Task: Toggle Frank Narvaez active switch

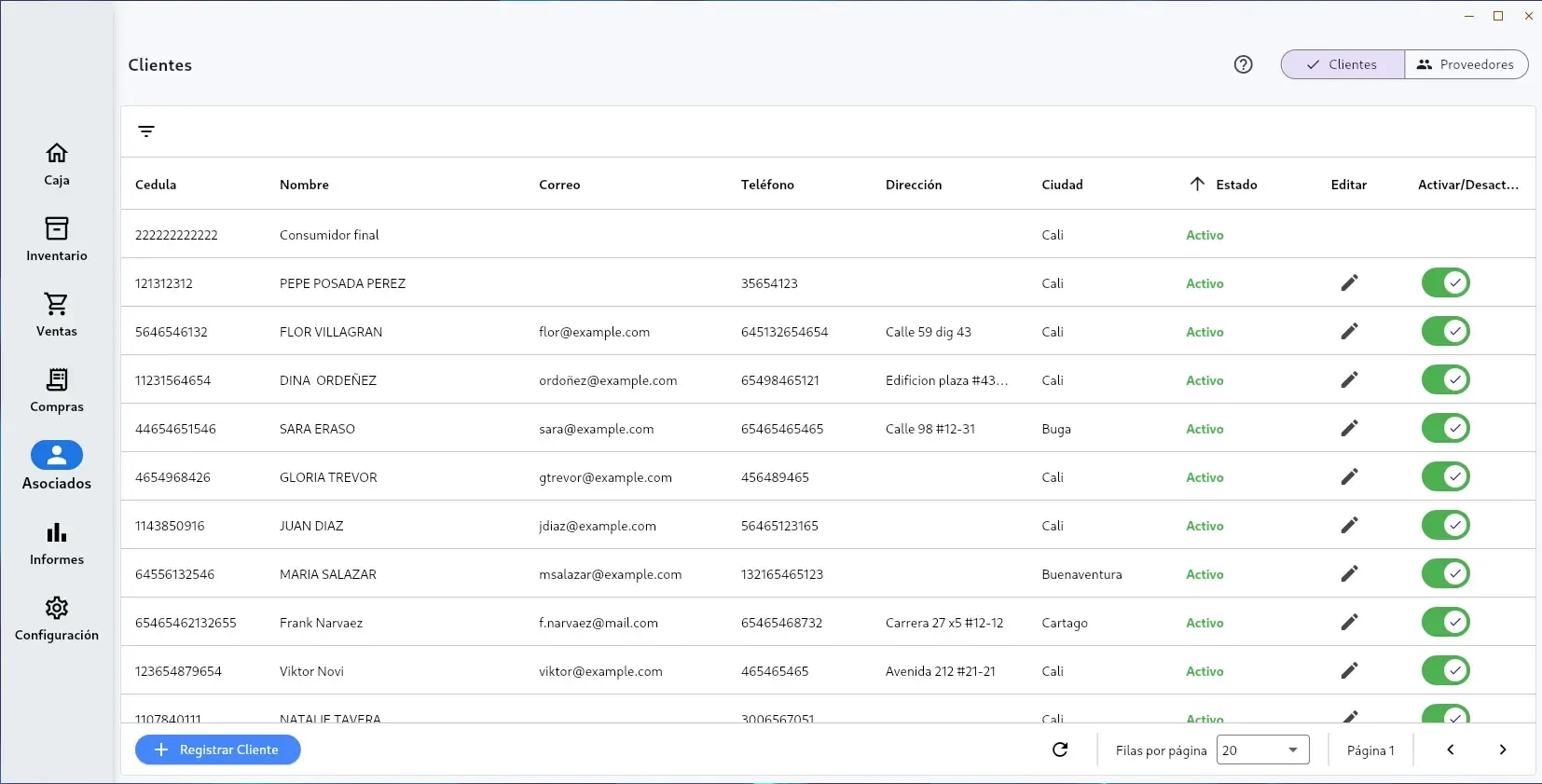Action: tap(1445, 622)
